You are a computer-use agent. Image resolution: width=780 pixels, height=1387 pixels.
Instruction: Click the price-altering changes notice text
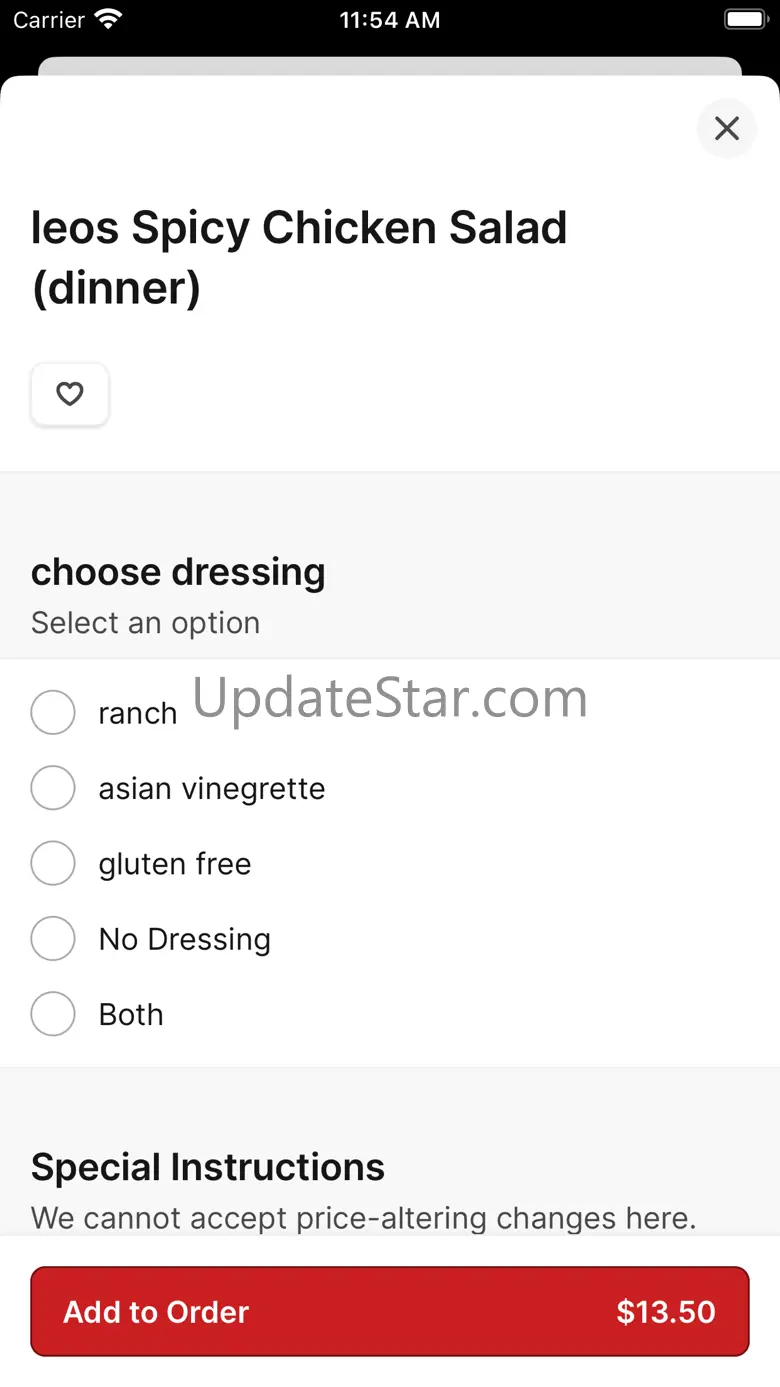[363, 1218]
